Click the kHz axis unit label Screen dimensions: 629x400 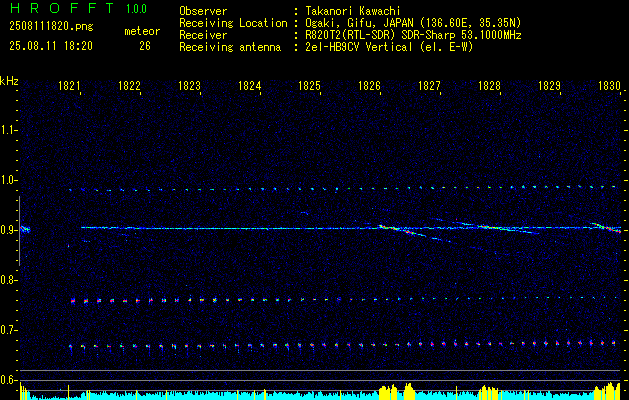(x=9, y=81)
